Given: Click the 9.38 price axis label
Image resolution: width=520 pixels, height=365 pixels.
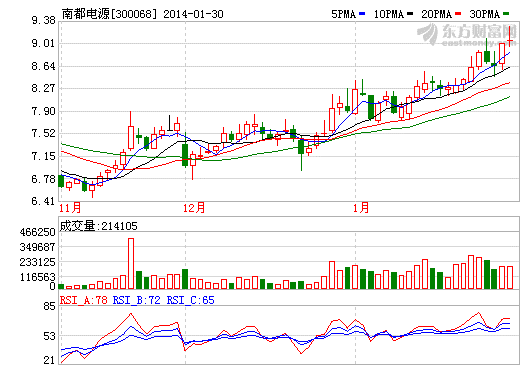Looking at the screenshot, I should pyautogui.click(x=43, y=21).
